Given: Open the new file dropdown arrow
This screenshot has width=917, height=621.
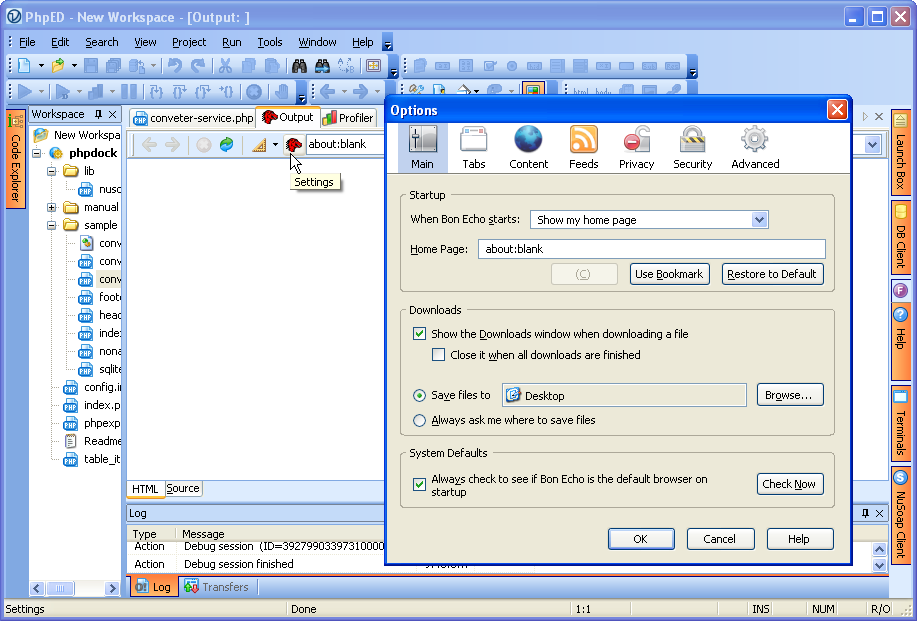Looking at the screenshot, I should point(41,65).
